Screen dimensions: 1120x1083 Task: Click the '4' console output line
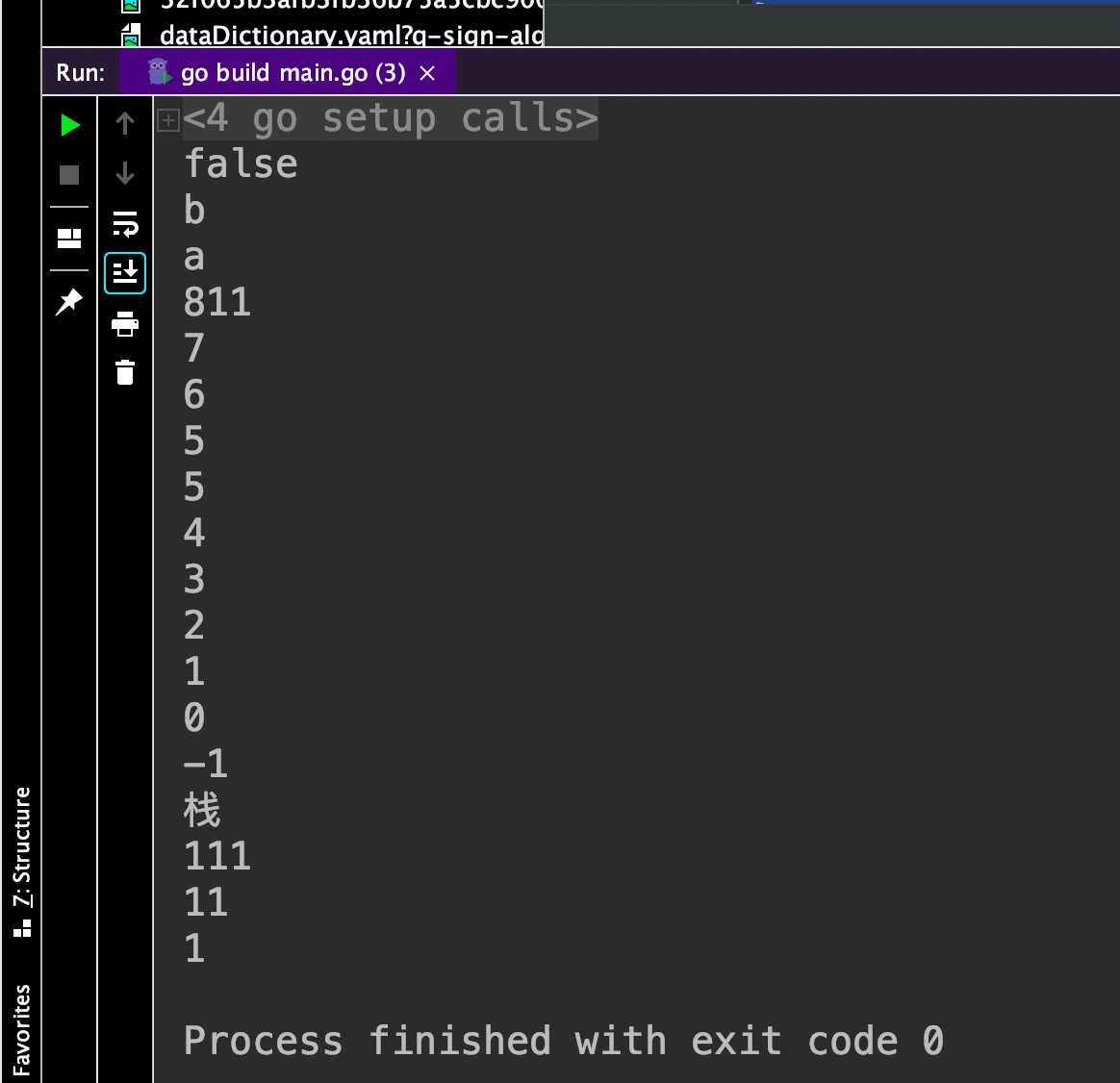pyautogui.click(x=194, y=533)
